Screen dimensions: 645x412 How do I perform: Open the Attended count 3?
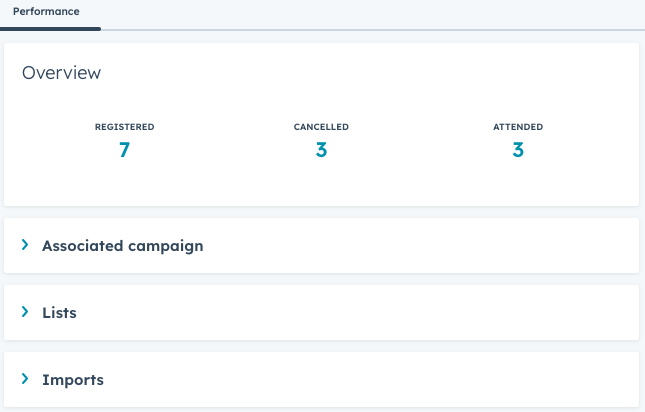pyautogui.click(x=518, y=150)
